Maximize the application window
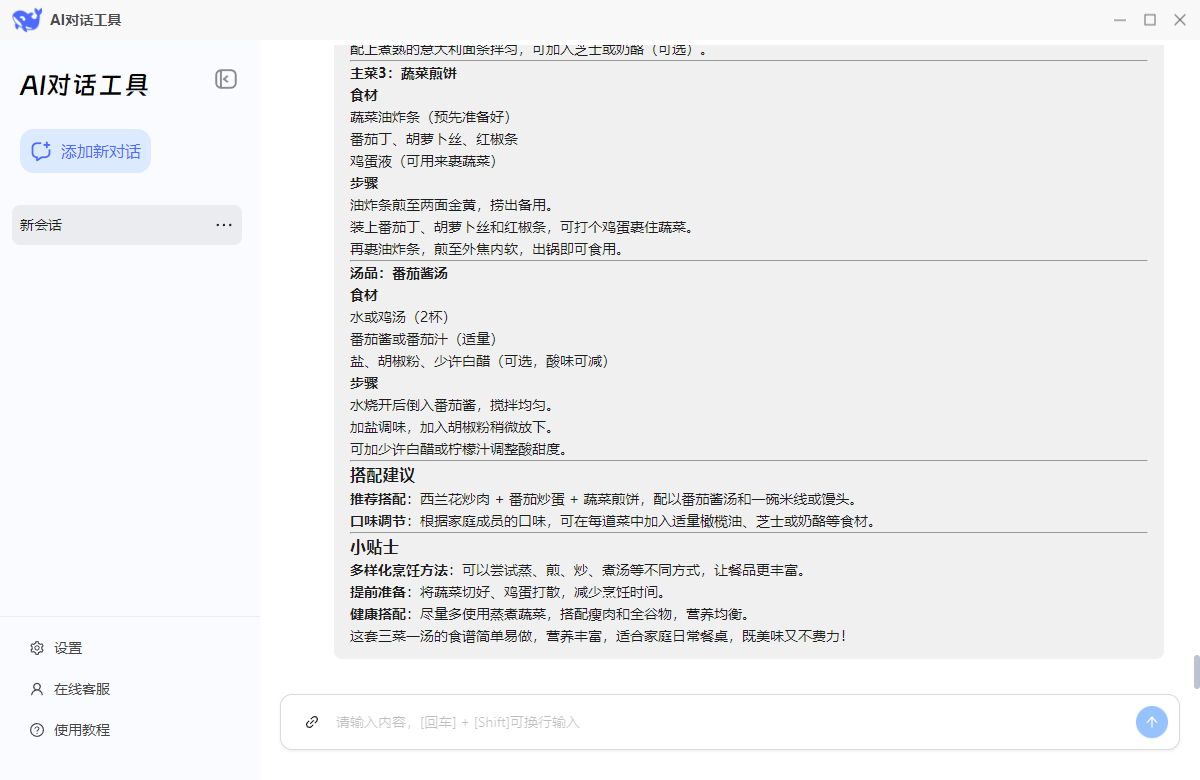This screenshot has width=1200, height=780. pyautogui.click(x=1150, y=19)
